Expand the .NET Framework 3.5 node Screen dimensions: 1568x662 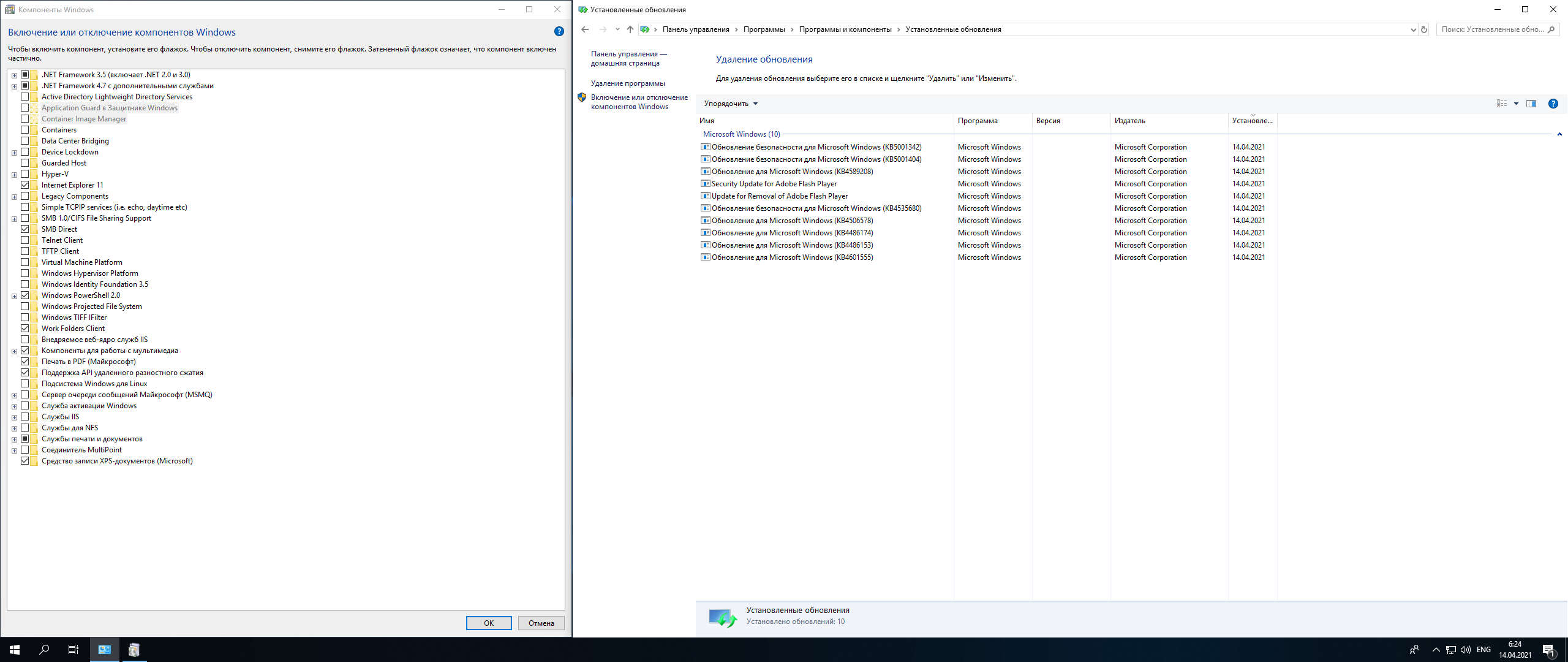click(14, 75)
